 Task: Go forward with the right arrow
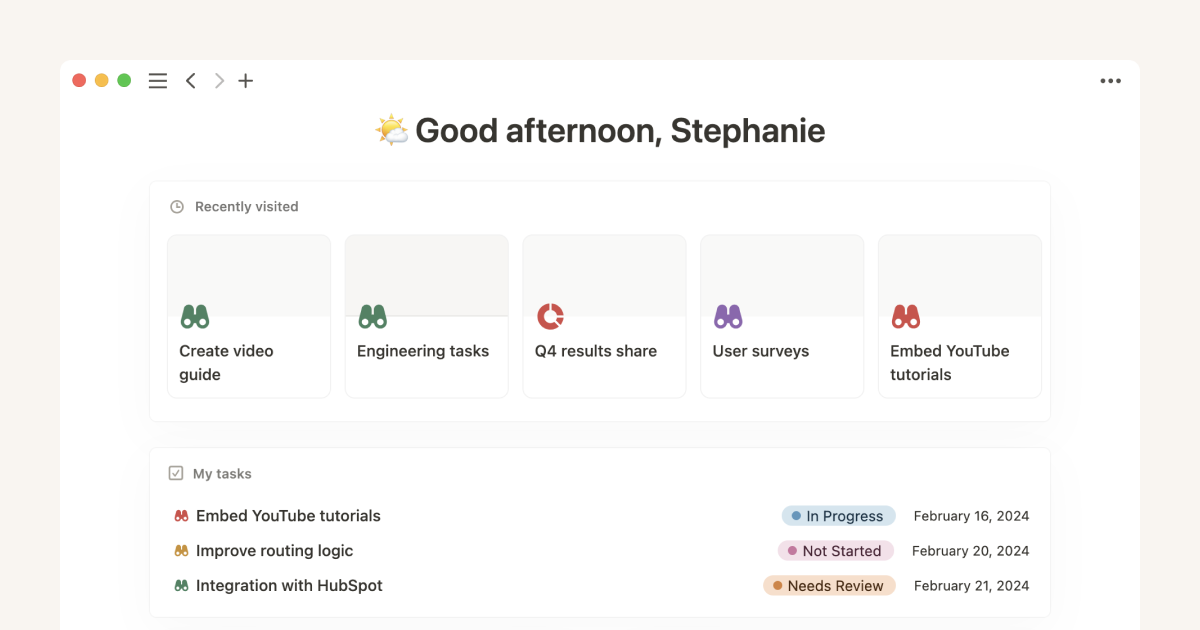pyautogui.click(x=219, y=81)
